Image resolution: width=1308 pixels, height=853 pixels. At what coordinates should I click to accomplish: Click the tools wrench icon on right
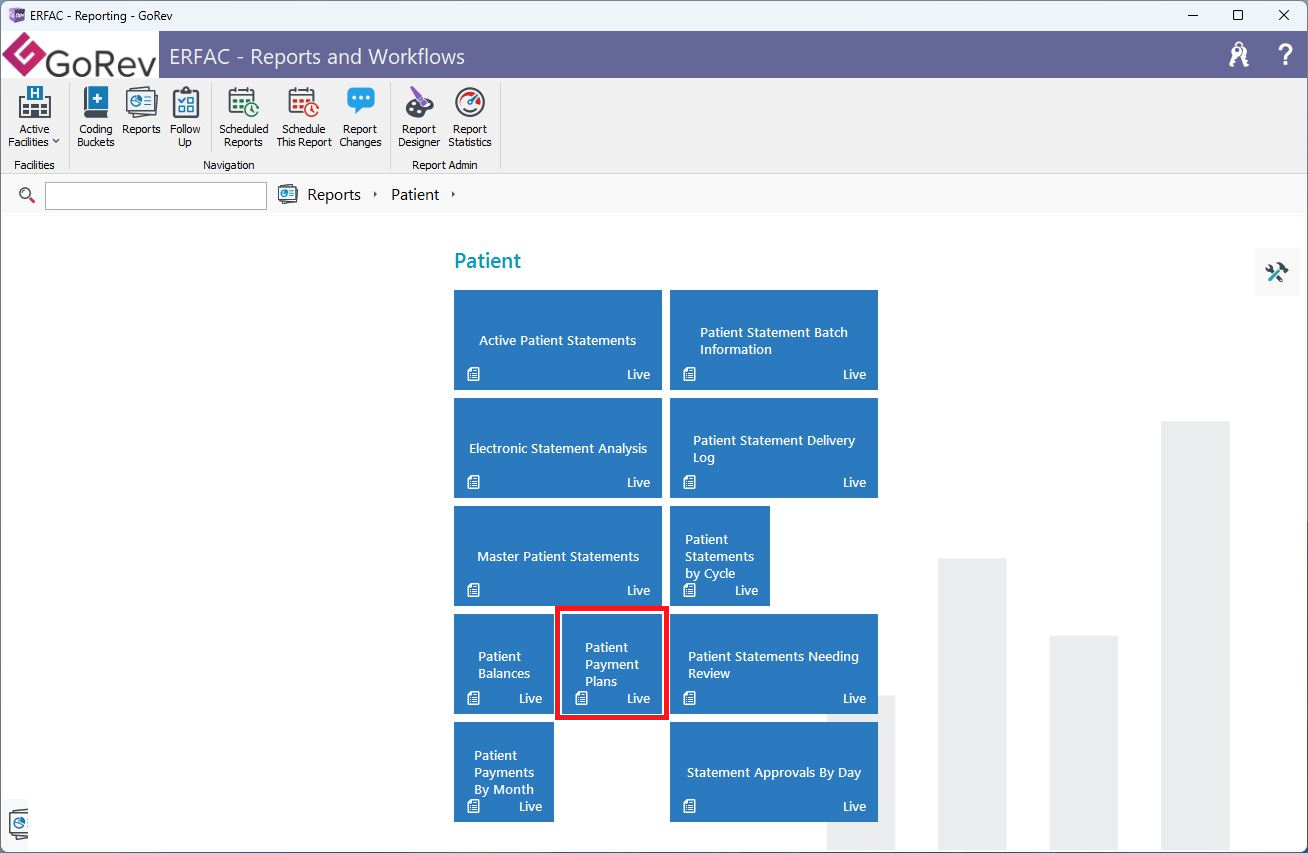coord(1276,272)
